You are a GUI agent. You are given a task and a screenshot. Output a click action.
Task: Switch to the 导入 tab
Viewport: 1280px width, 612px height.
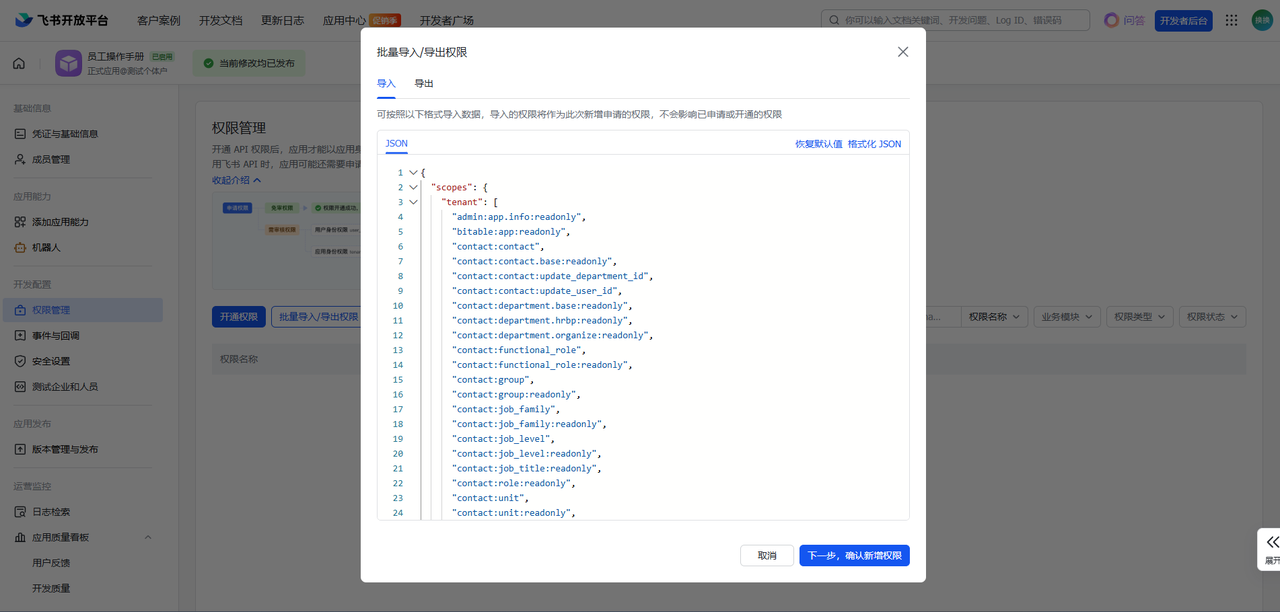click(386, 84)
